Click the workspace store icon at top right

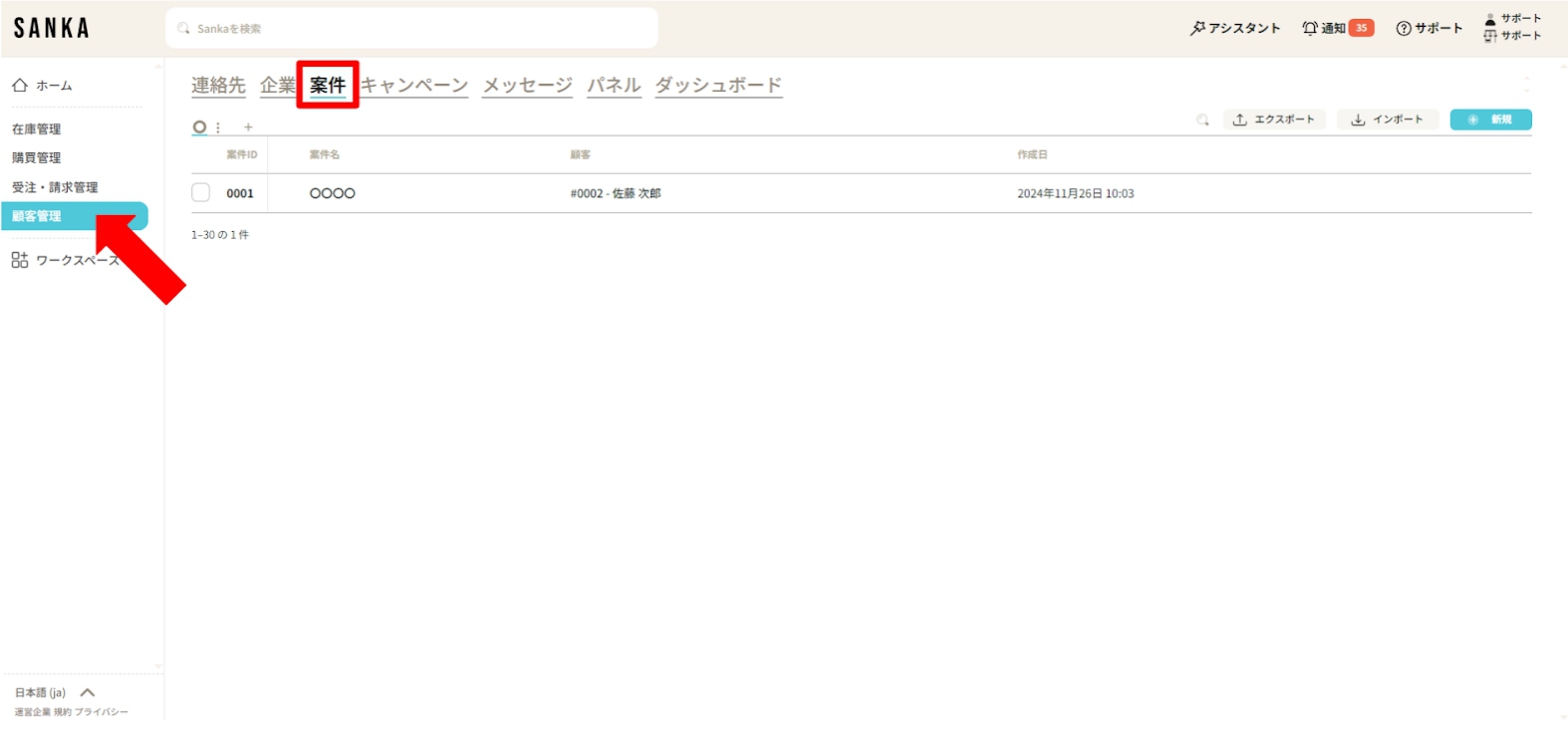click(1490, 36)
